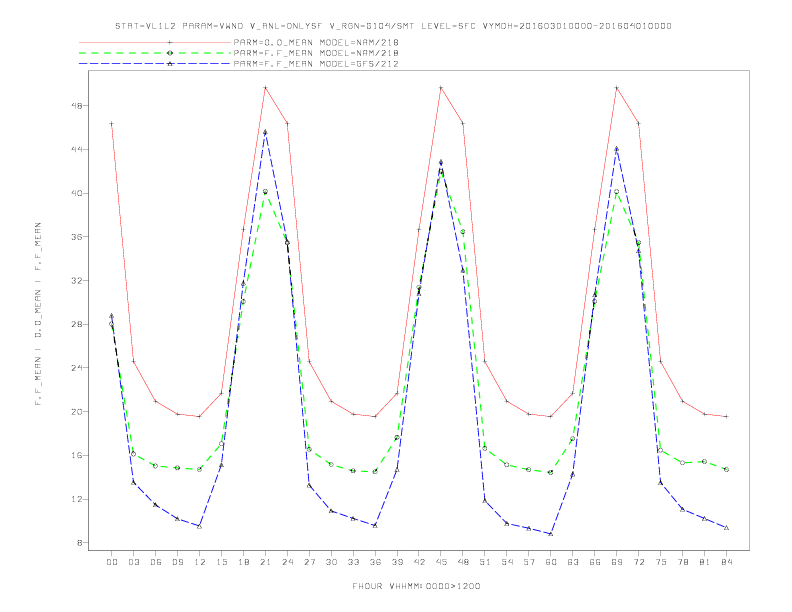Click blue GFS triangle marker at hour 60
This screenshot has height=612, width=792.
[x=551, y=534]
